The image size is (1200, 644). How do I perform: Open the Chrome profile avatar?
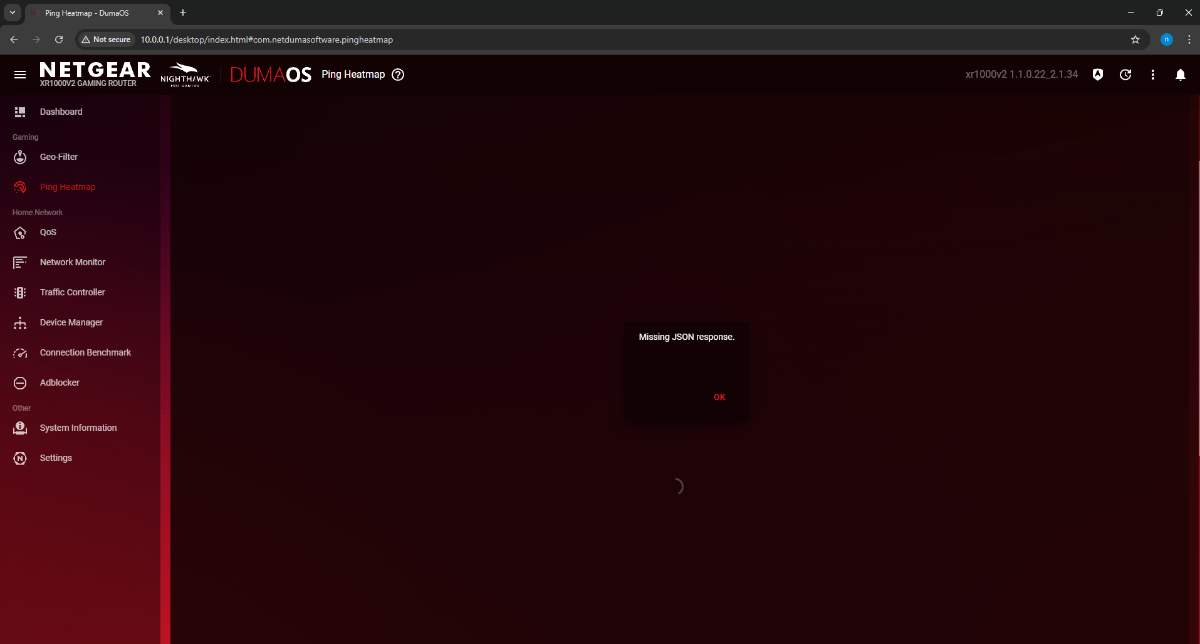tap(1166, 40)
